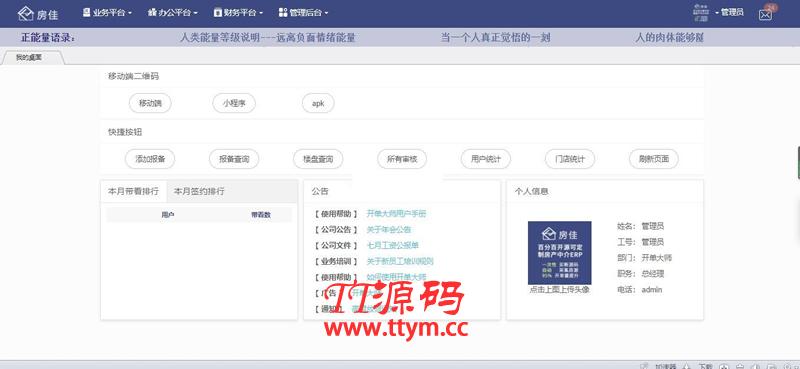Viewport: 800px width, 369px height.
Task: Click the 移动端 QR code button
Action: click(150, 103)
